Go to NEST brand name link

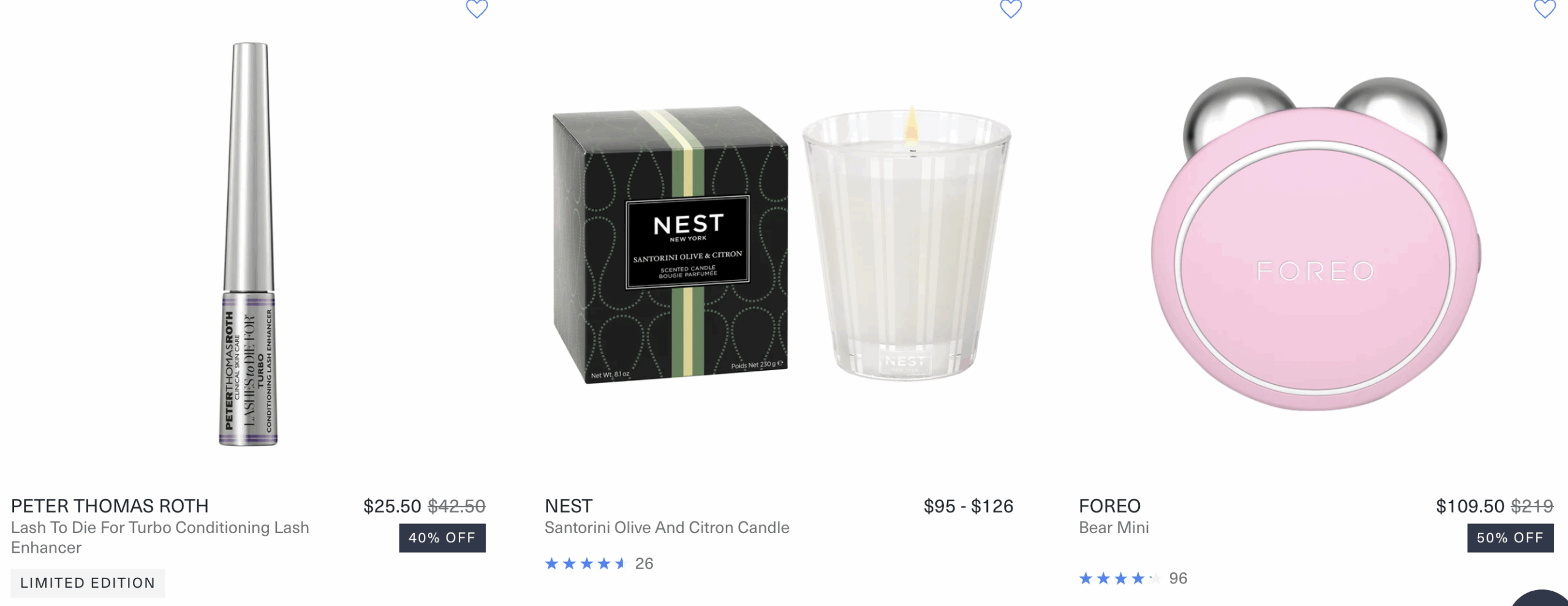coord(568,506)
